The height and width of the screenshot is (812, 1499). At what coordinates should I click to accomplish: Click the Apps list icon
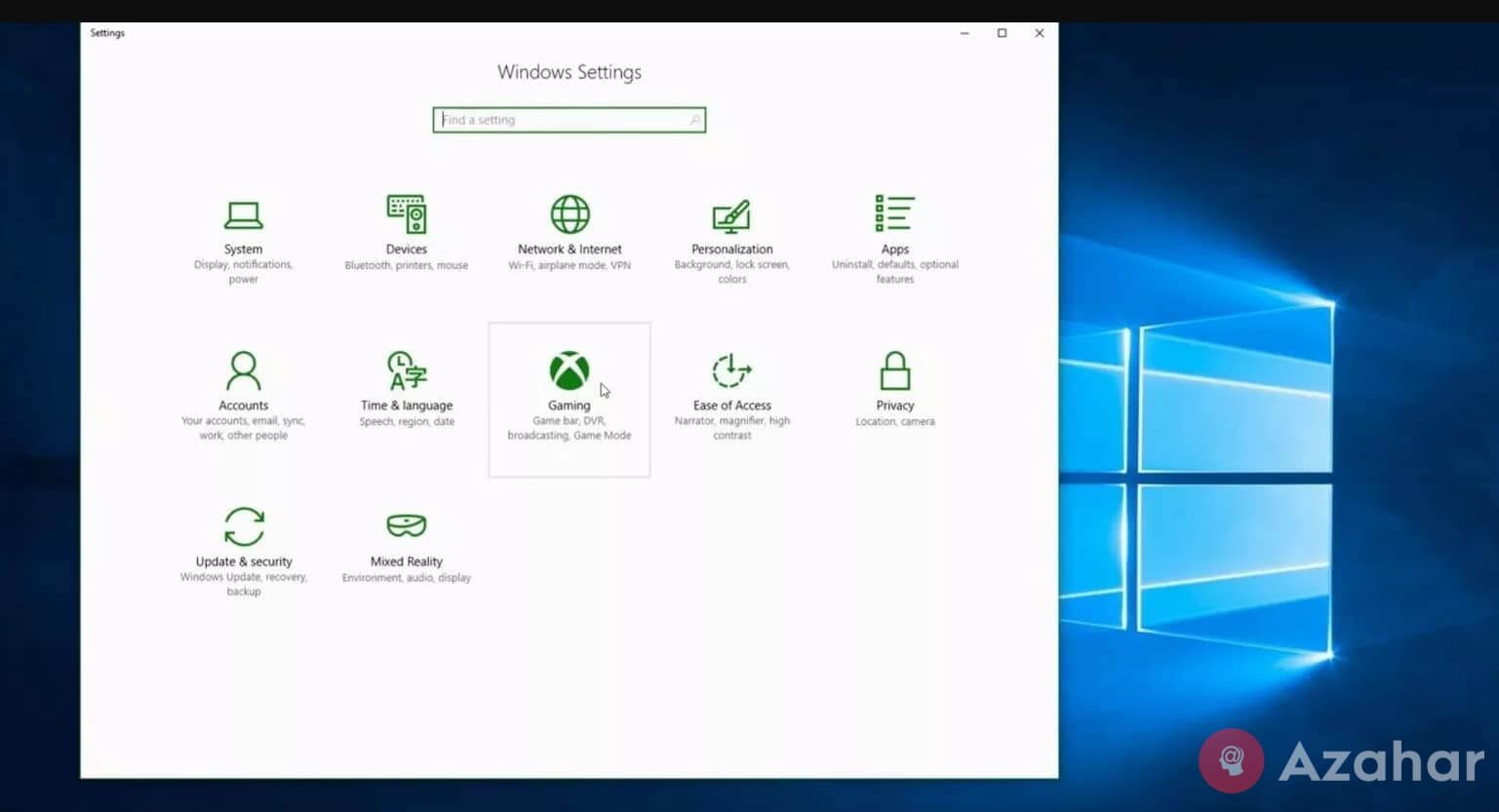[894, 213]
